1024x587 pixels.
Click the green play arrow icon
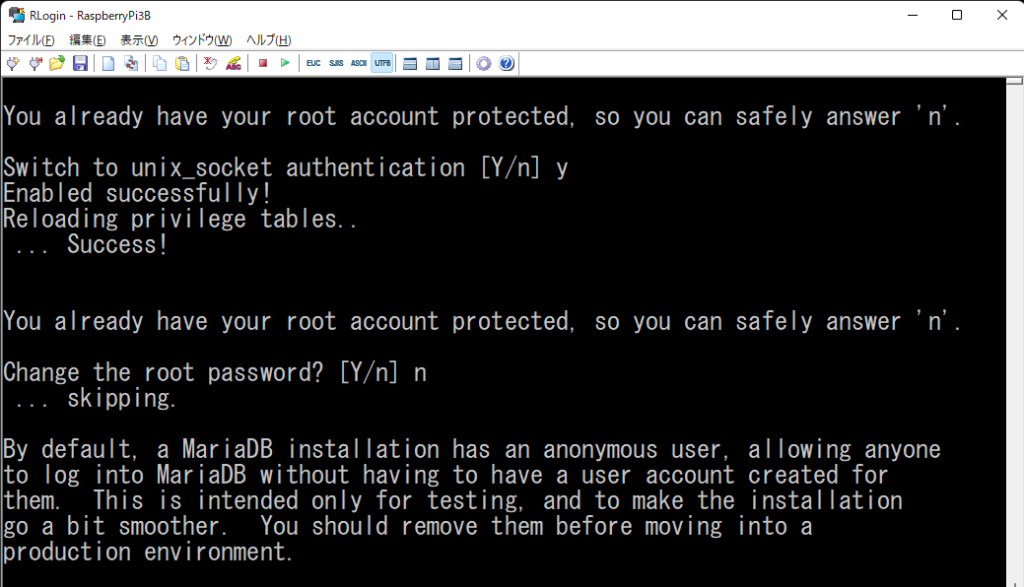(x=285, y=63)
